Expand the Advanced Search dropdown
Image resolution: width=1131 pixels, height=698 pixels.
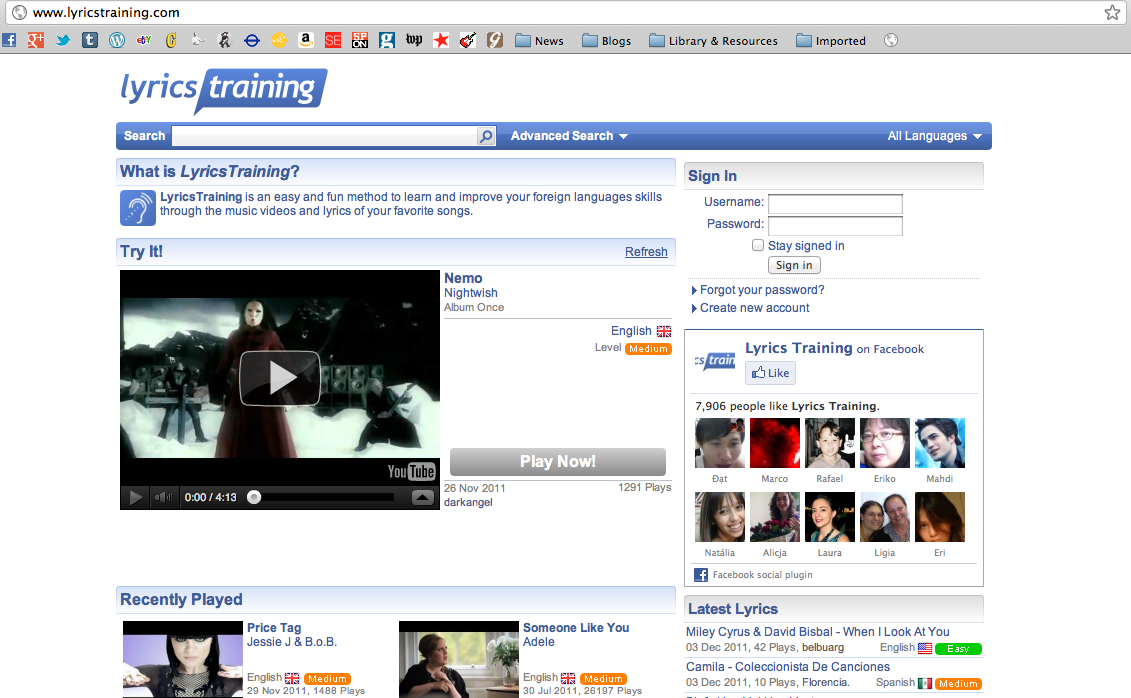pyautogui.click(x=569, y=136)
